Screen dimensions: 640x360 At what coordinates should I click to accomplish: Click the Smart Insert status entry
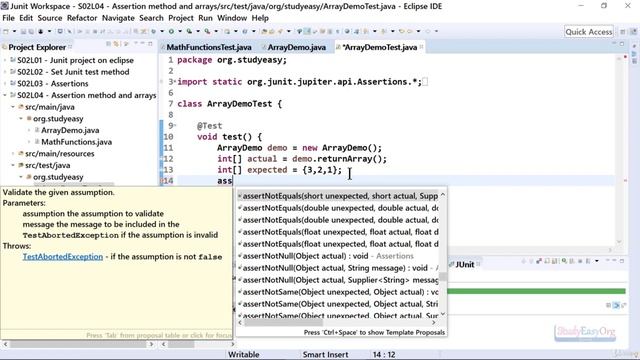tap(325, 354)
